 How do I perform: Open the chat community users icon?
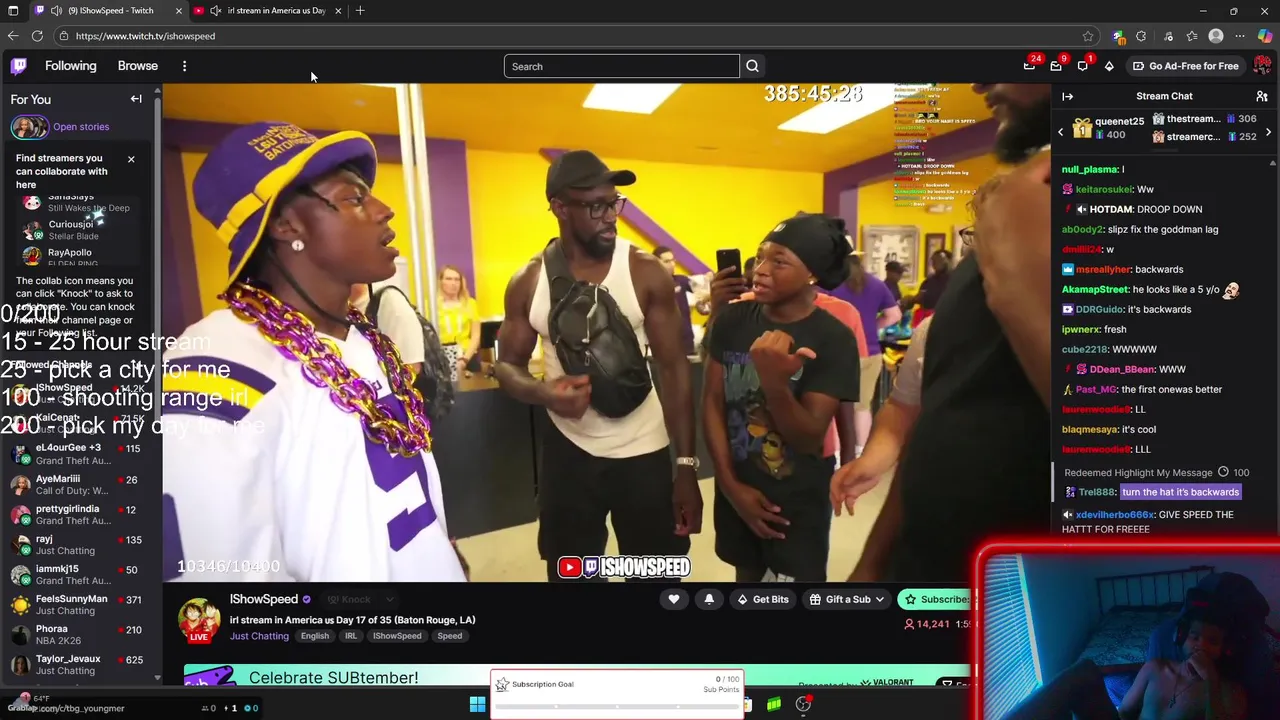1262,96
